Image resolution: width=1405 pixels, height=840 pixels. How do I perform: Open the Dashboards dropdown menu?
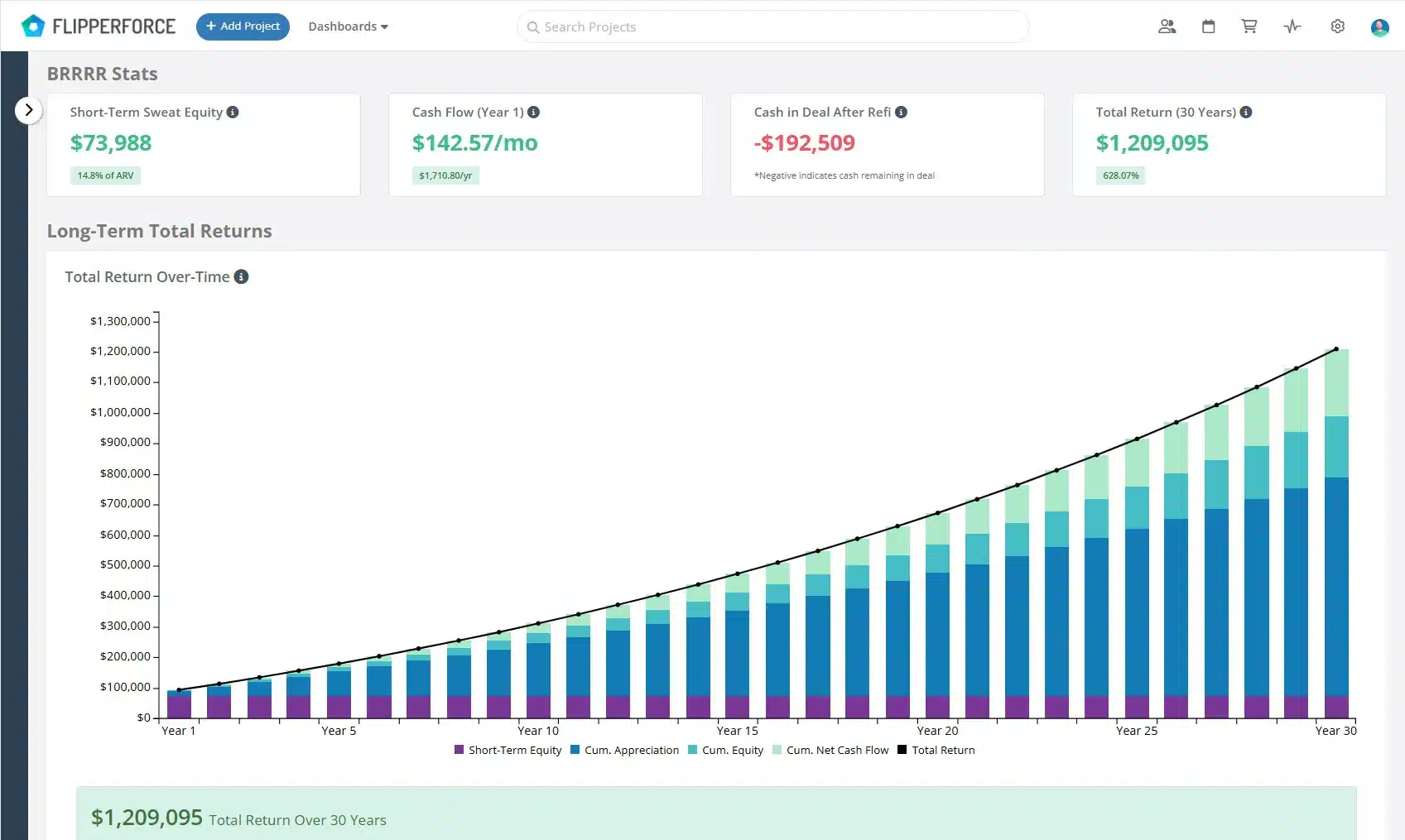click(x=348, y=26)
